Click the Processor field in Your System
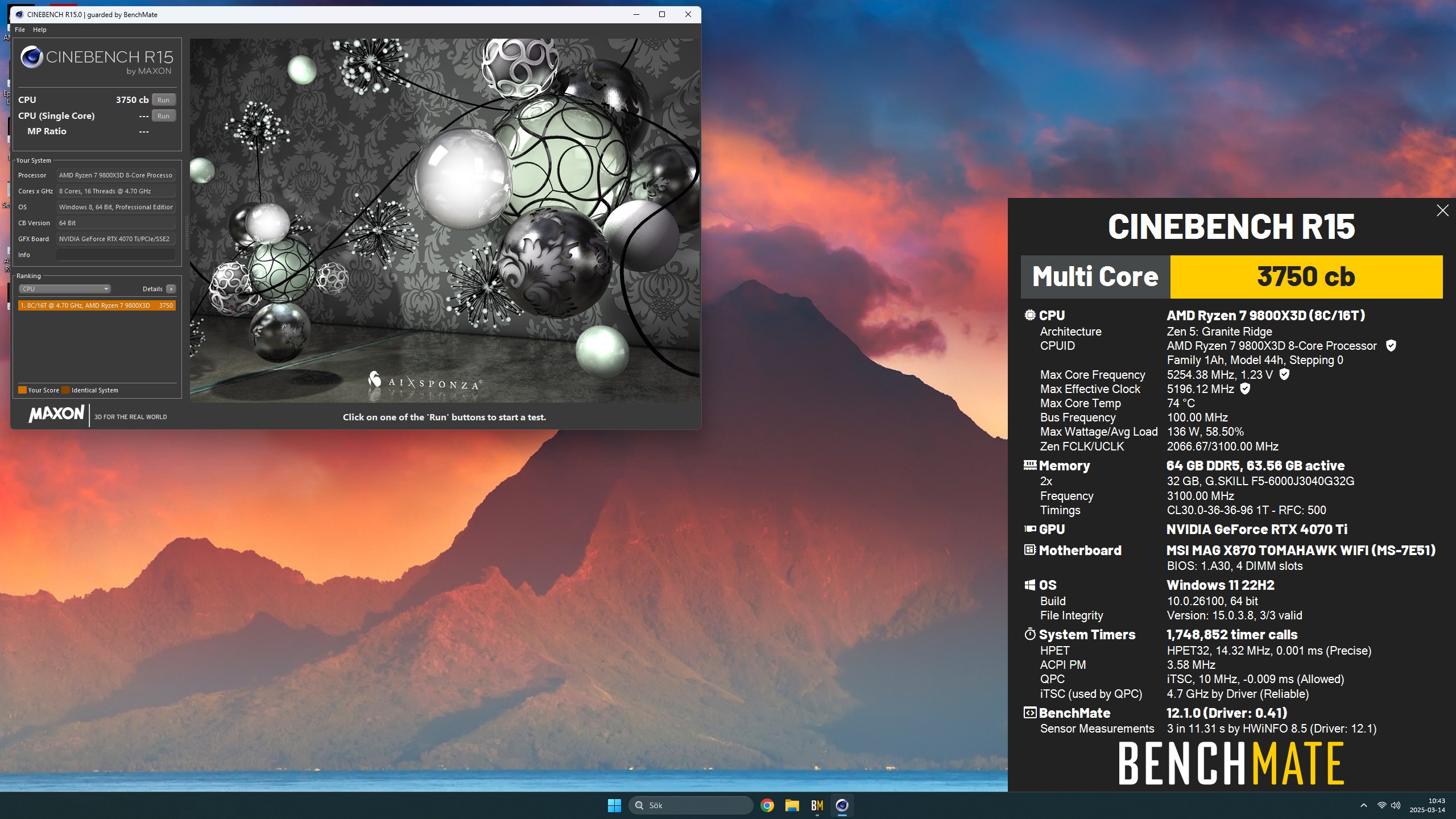Viewport: 1456px width, 819px height. [x=115, y=175]
